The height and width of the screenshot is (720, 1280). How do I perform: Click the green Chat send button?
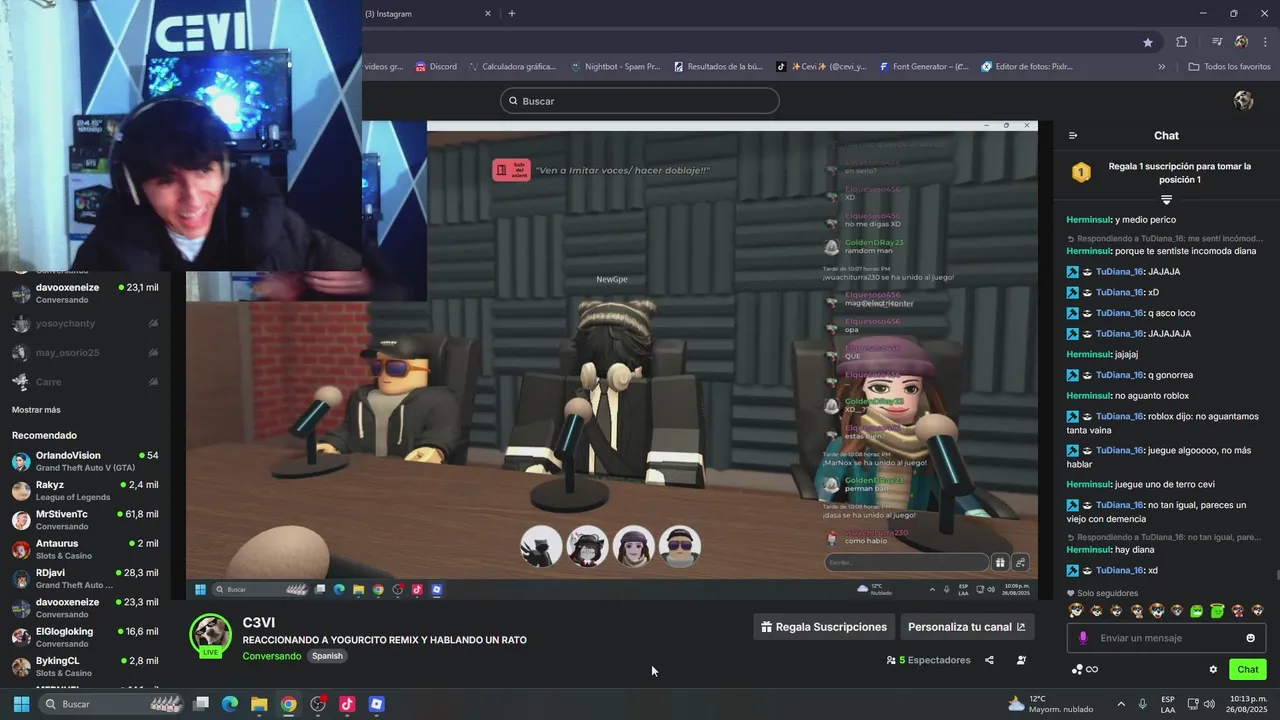[x=1247, y=669]
